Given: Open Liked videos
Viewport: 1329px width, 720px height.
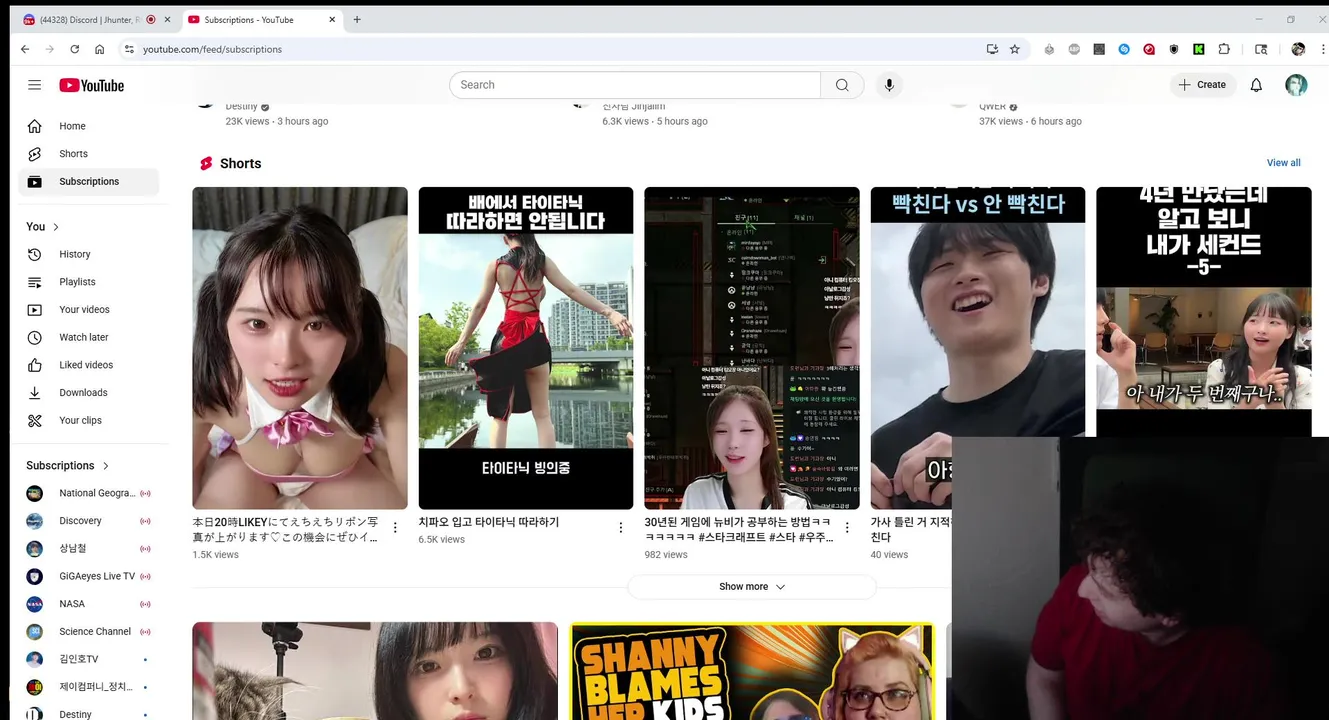Looking at the screenshot, I should tap(88, 365).
